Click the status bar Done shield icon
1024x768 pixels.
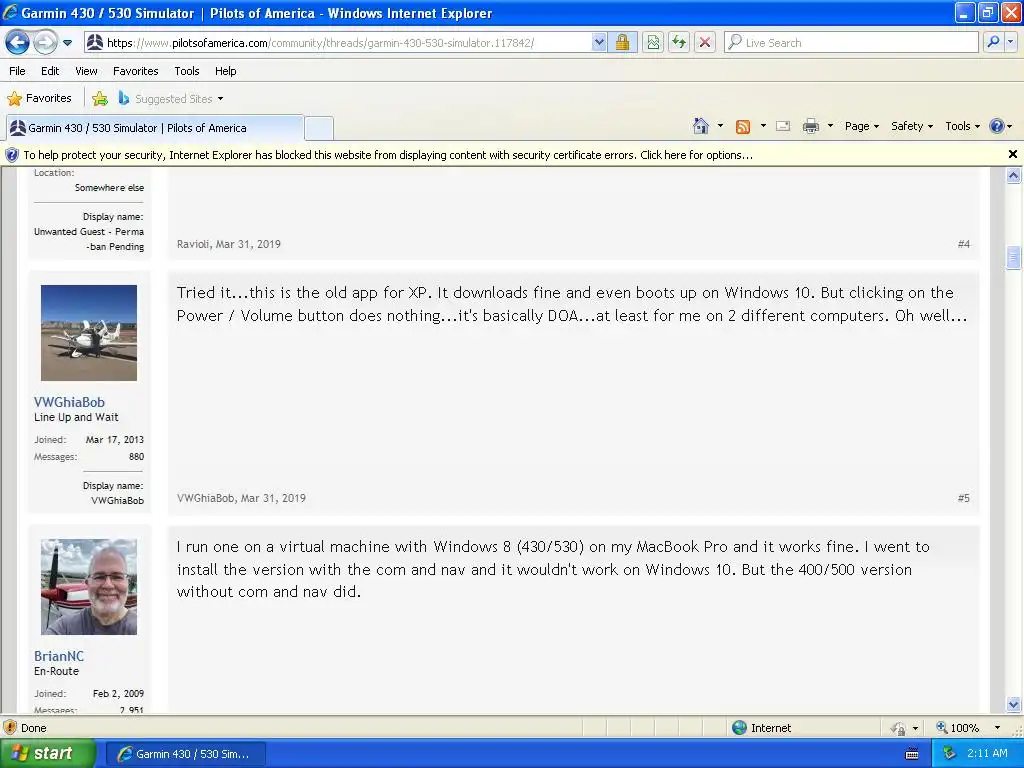[10, 728]
